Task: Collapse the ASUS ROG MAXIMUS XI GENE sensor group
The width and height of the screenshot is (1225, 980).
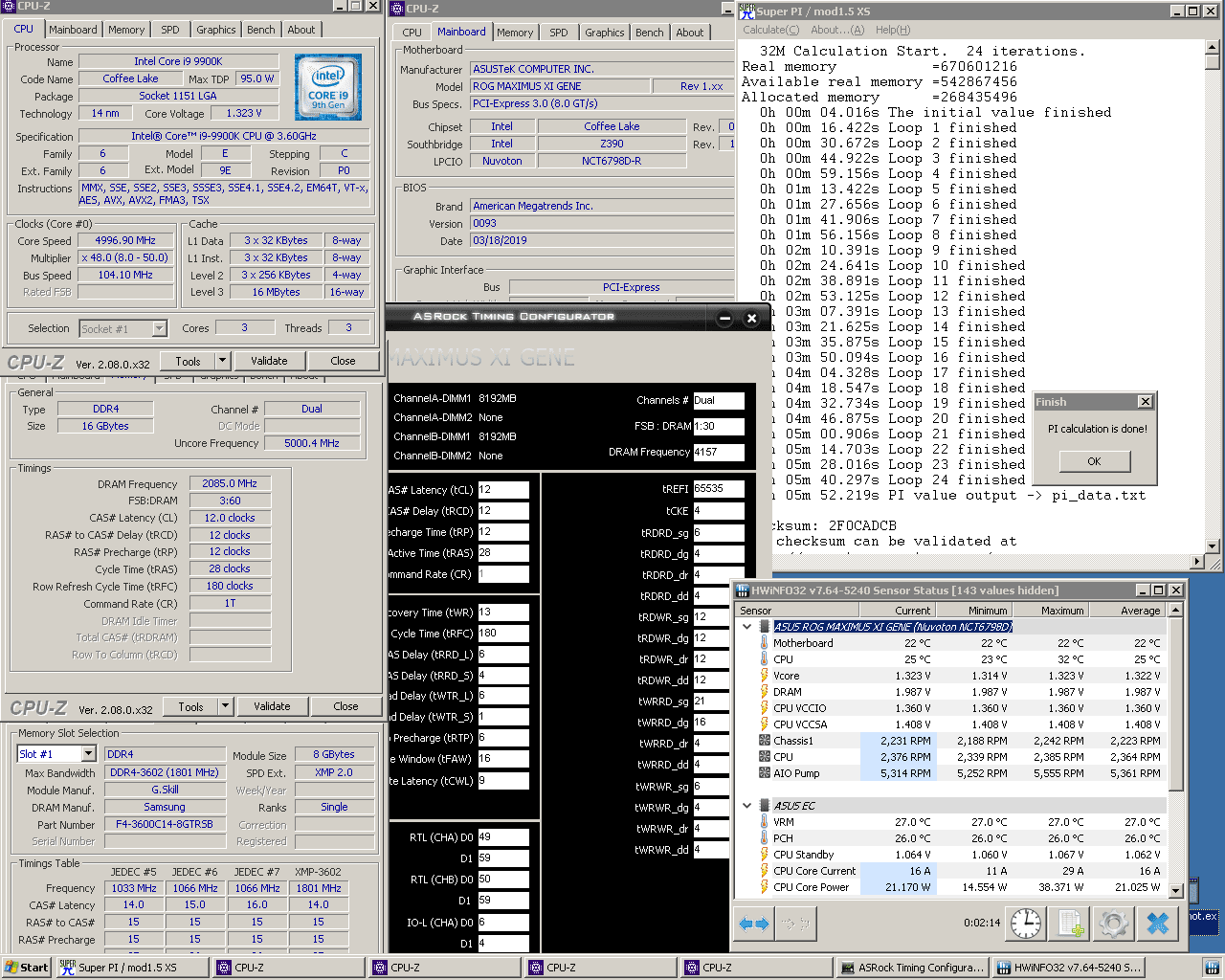Action: click(747, 627)
